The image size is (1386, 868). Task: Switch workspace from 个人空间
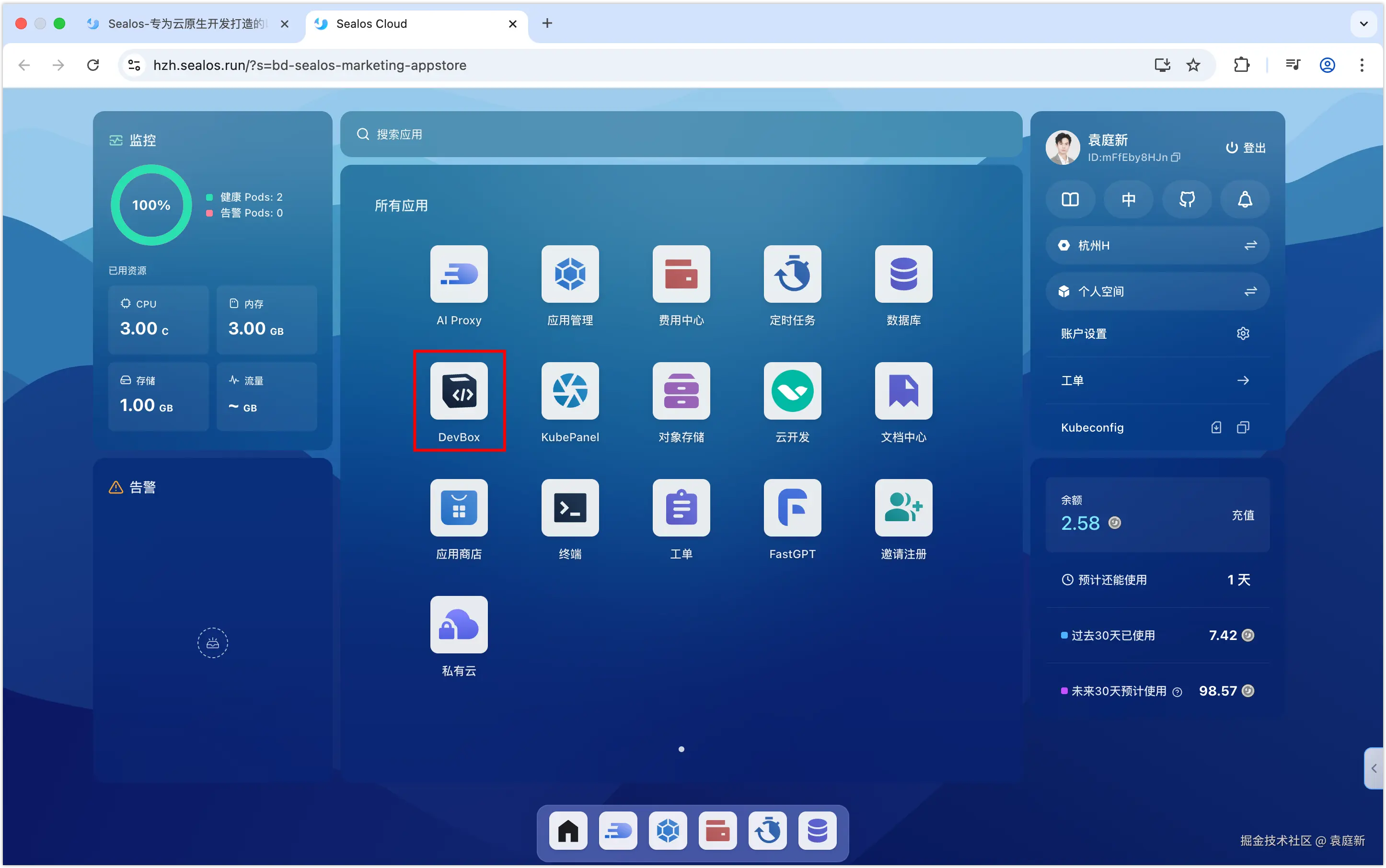click(x=1251, y=291)
